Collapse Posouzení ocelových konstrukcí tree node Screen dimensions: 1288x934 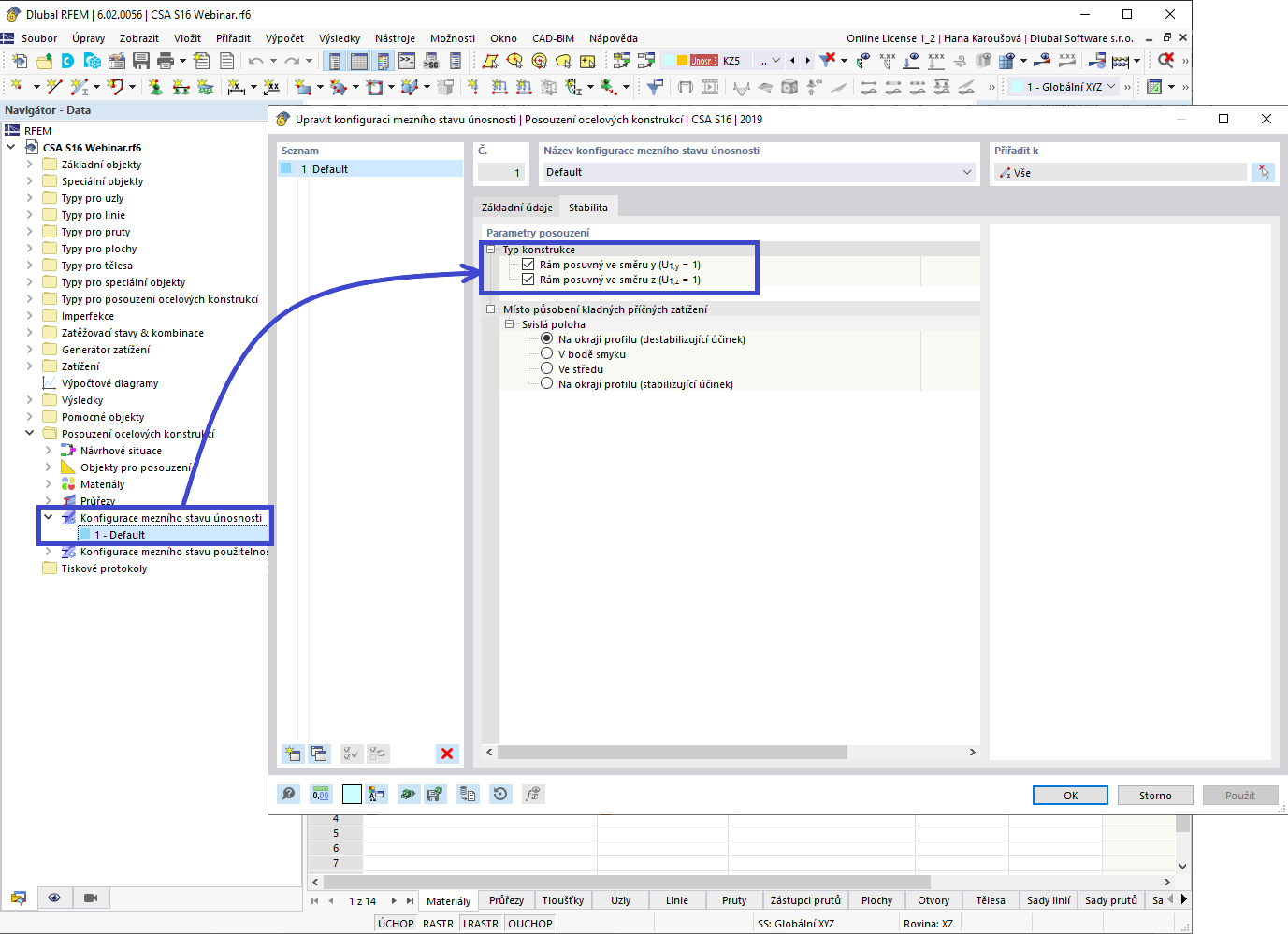click(x=29, y=434)
